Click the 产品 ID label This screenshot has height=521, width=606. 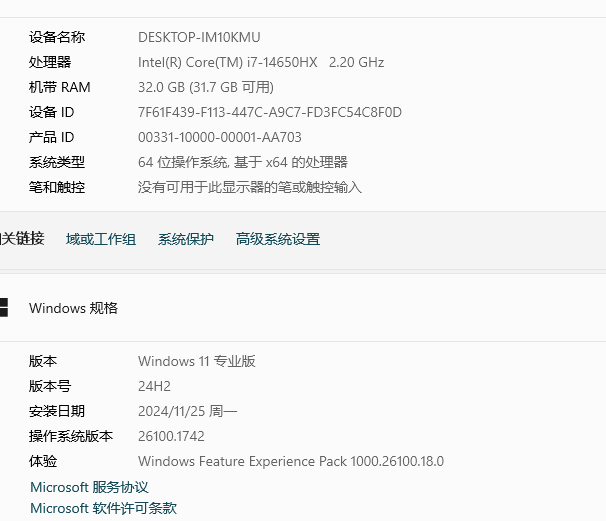point(51,137)
